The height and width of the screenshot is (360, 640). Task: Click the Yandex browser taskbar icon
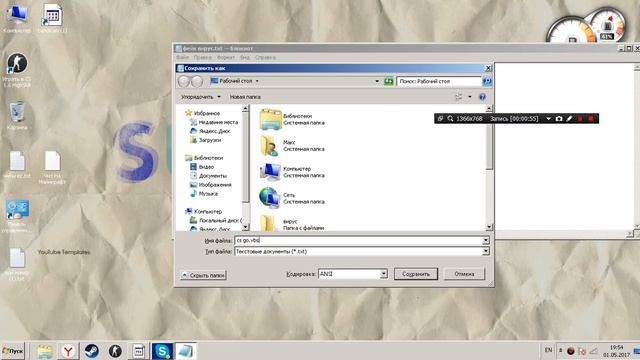pos(68,351)
